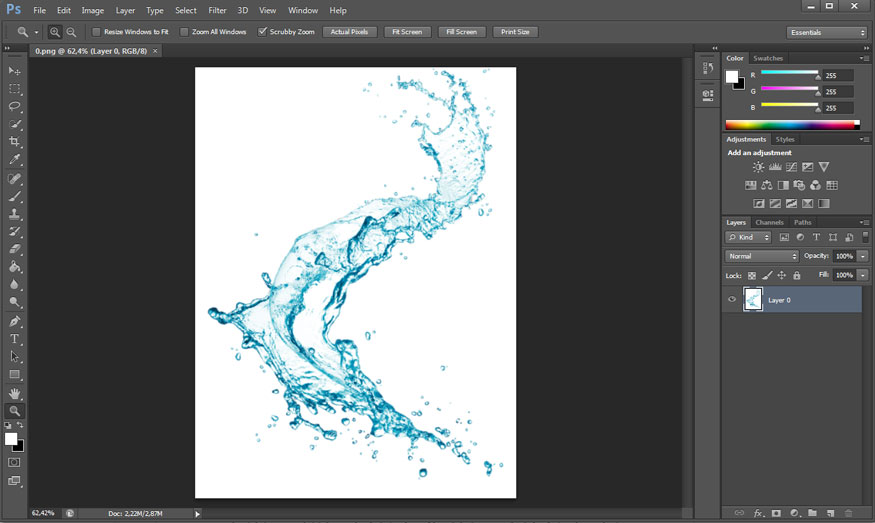Viewport: 875px width, 523px height.
Task: Open the Filter menu
Action: (x=217, y=10)
